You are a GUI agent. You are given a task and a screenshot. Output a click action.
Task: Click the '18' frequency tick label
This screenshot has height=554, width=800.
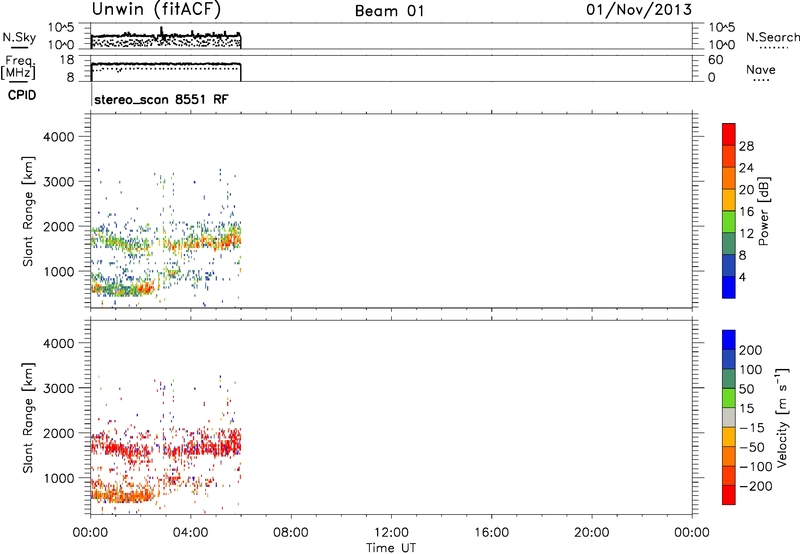pyautogui.click(x=67, y=60)
